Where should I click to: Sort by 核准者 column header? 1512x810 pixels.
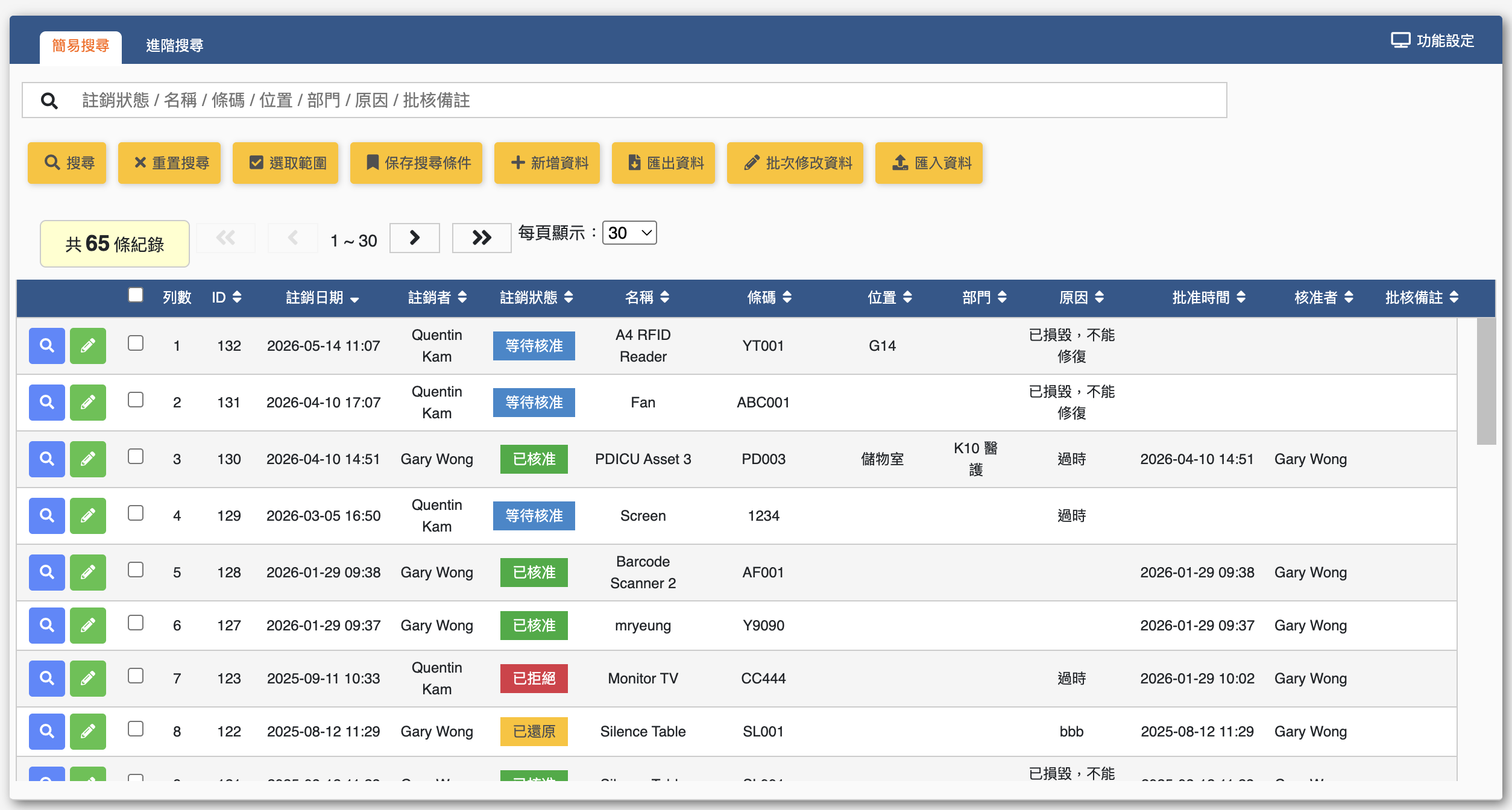coord(1324,297)
